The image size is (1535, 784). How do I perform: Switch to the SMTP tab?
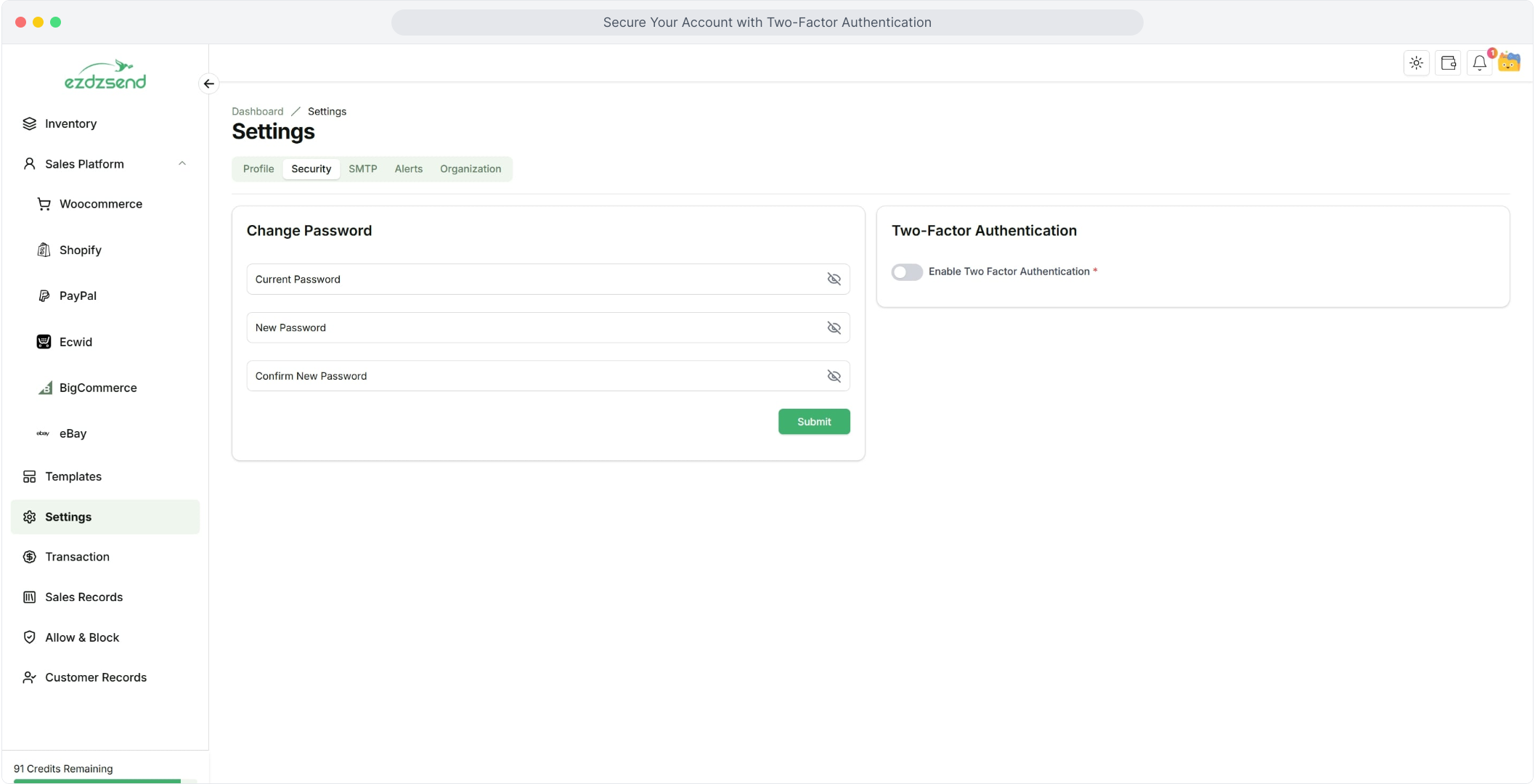[x=362, y=168]
